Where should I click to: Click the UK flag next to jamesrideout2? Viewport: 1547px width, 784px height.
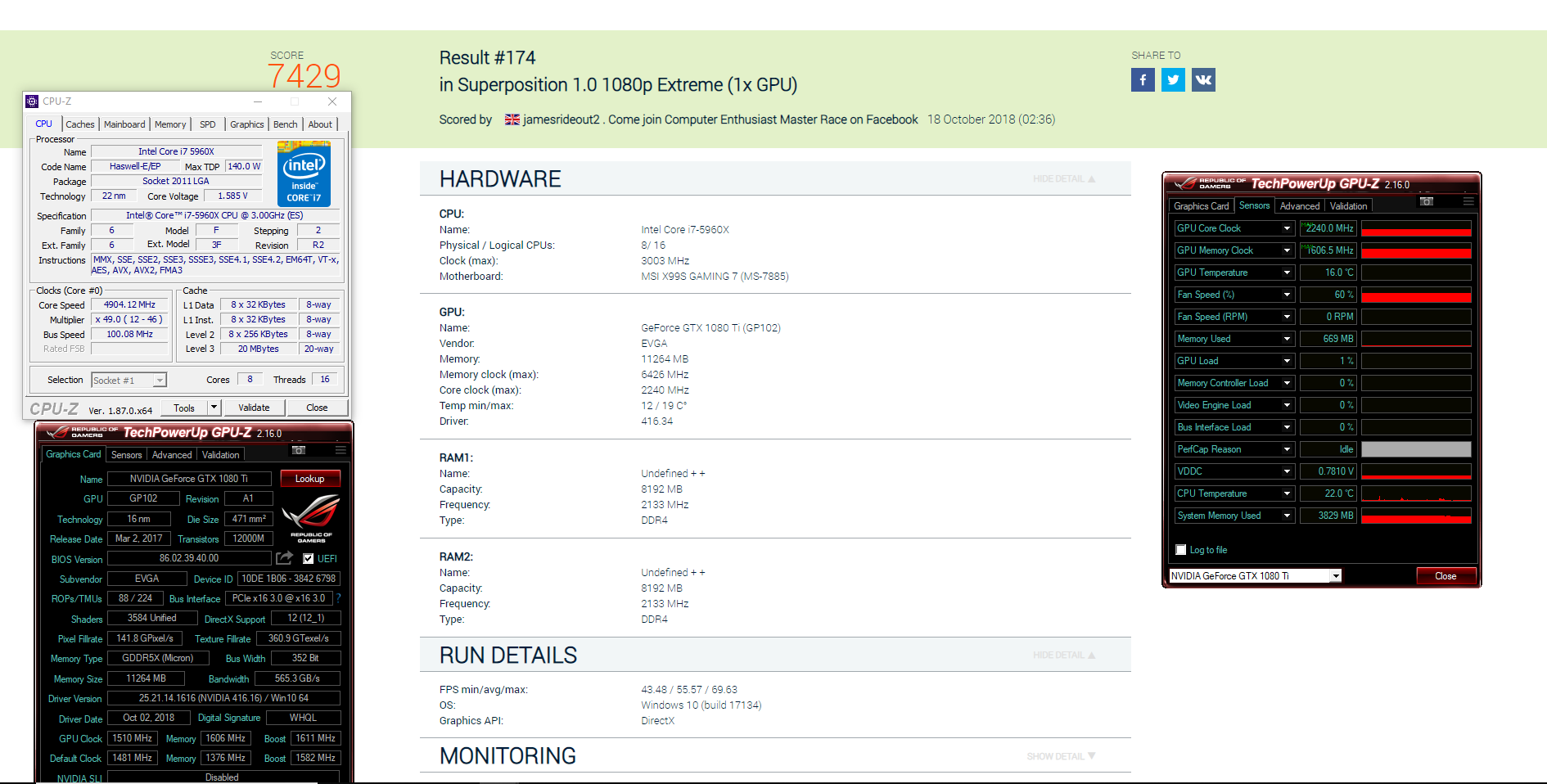(512, 119)
